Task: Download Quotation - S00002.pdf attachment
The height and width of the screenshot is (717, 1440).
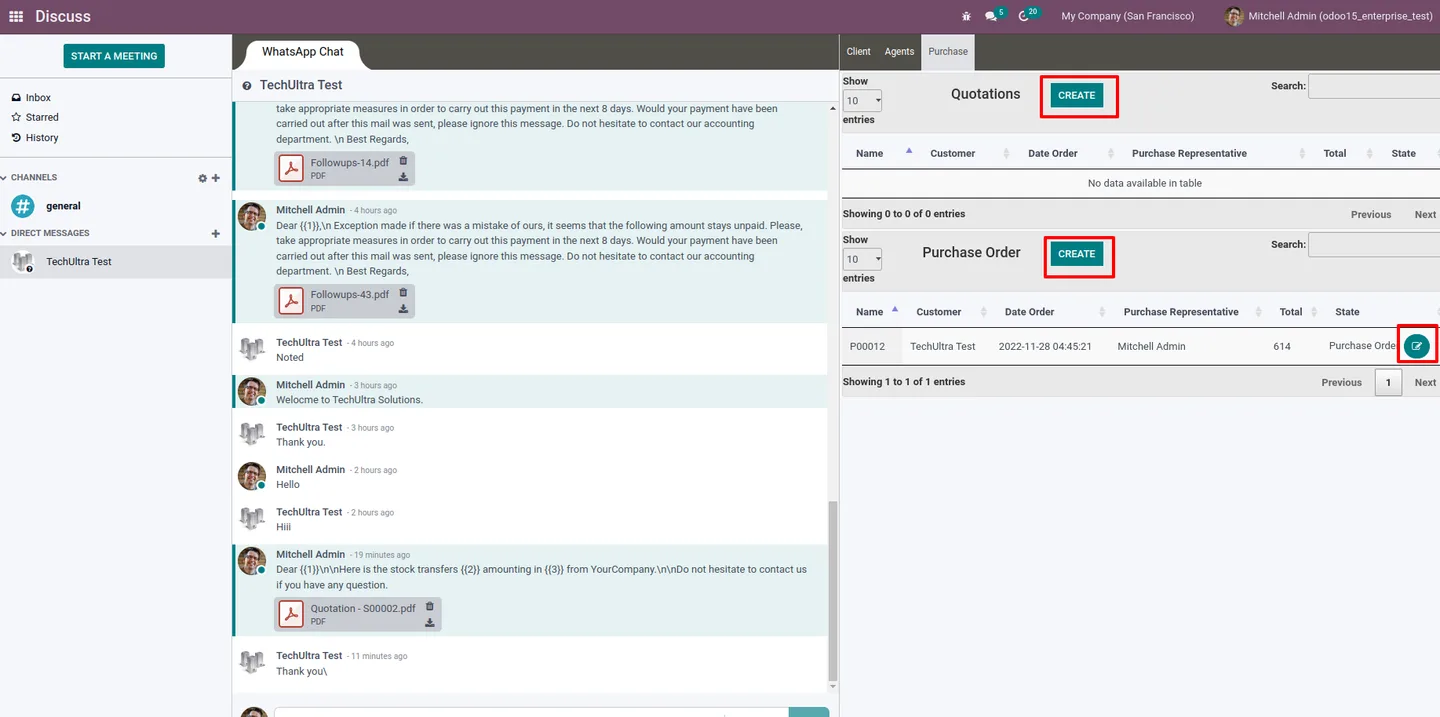Action: [x=430, y=622]
